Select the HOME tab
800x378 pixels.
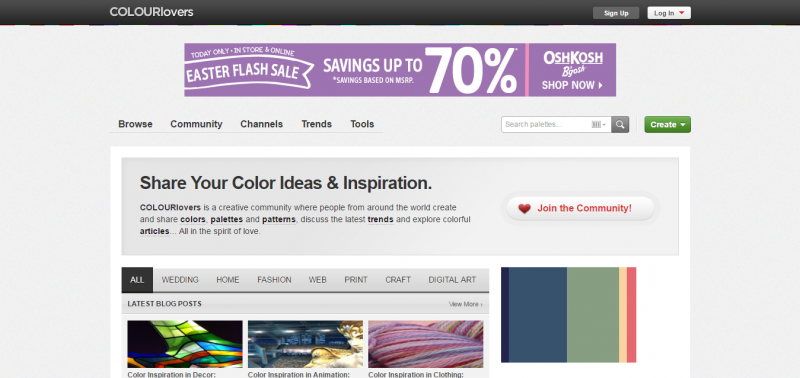[x=228, y=280]
